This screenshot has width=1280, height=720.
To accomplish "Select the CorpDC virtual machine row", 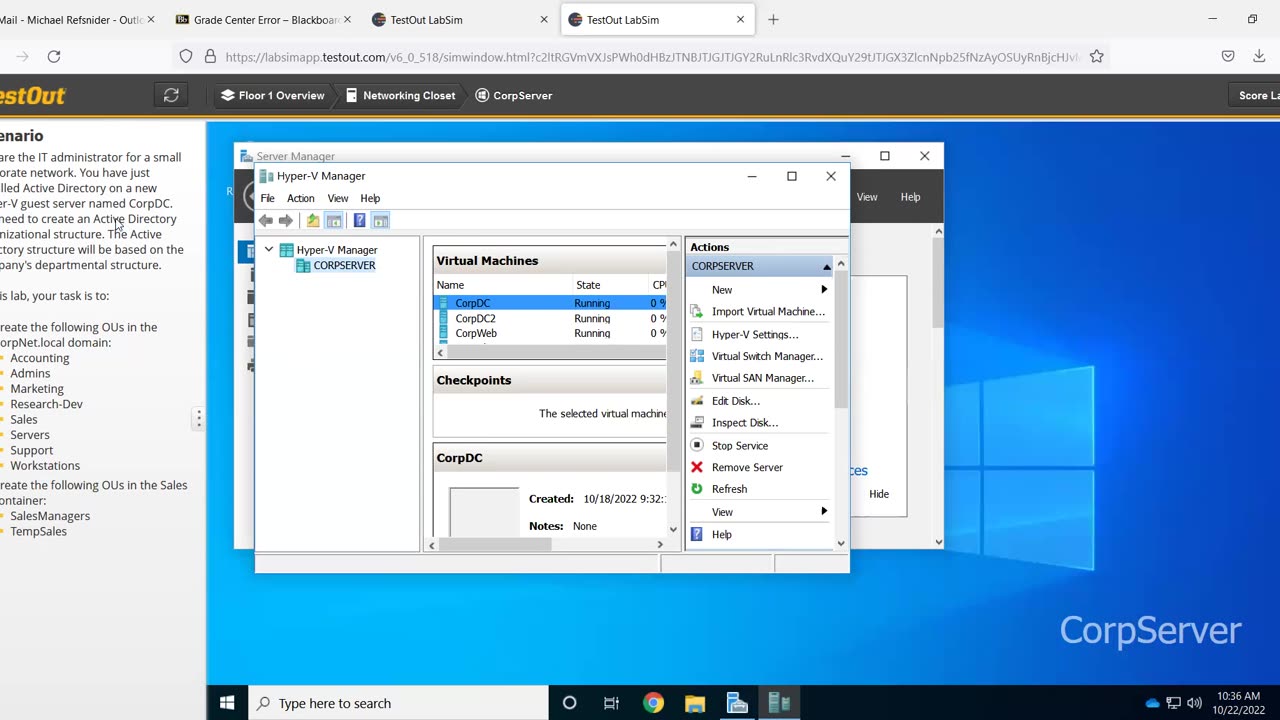I will pyautogui.click(x=551, y=303).
